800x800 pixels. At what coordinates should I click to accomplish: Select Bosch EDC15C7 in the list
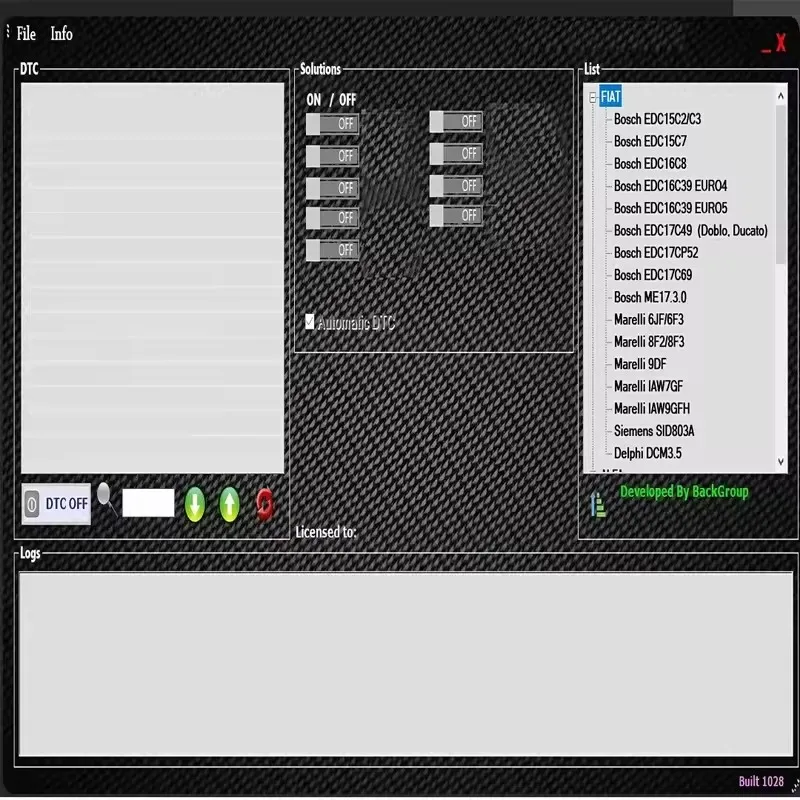point(650,141)
